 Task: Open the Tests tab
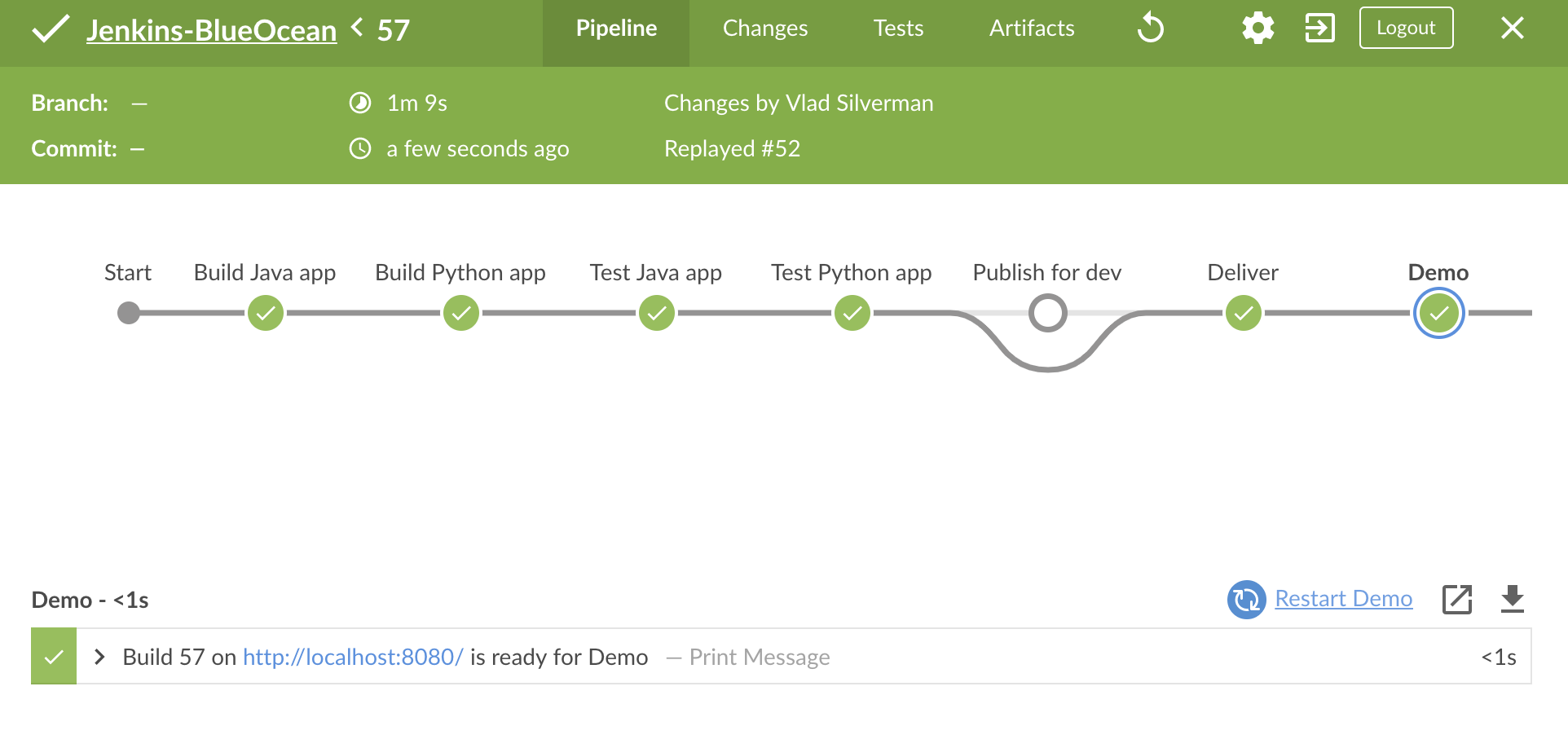point(898,29)
